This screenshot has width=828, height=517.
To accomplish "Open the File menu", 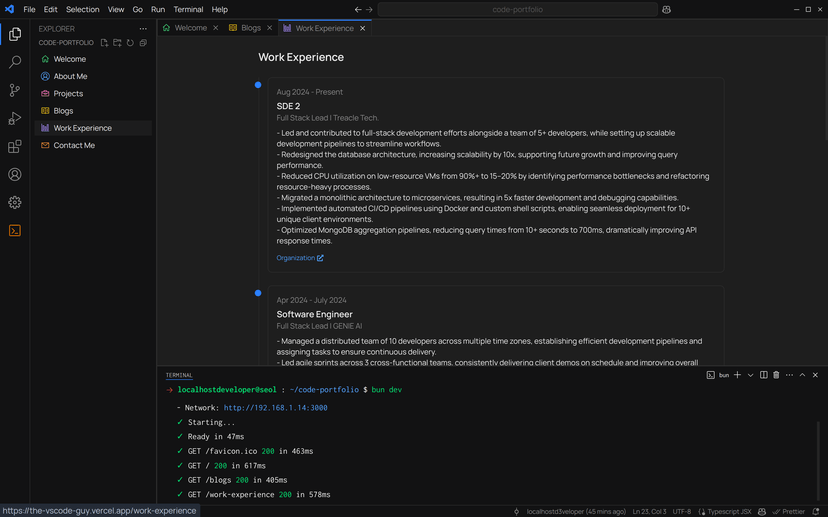I will tap(29, 10).
